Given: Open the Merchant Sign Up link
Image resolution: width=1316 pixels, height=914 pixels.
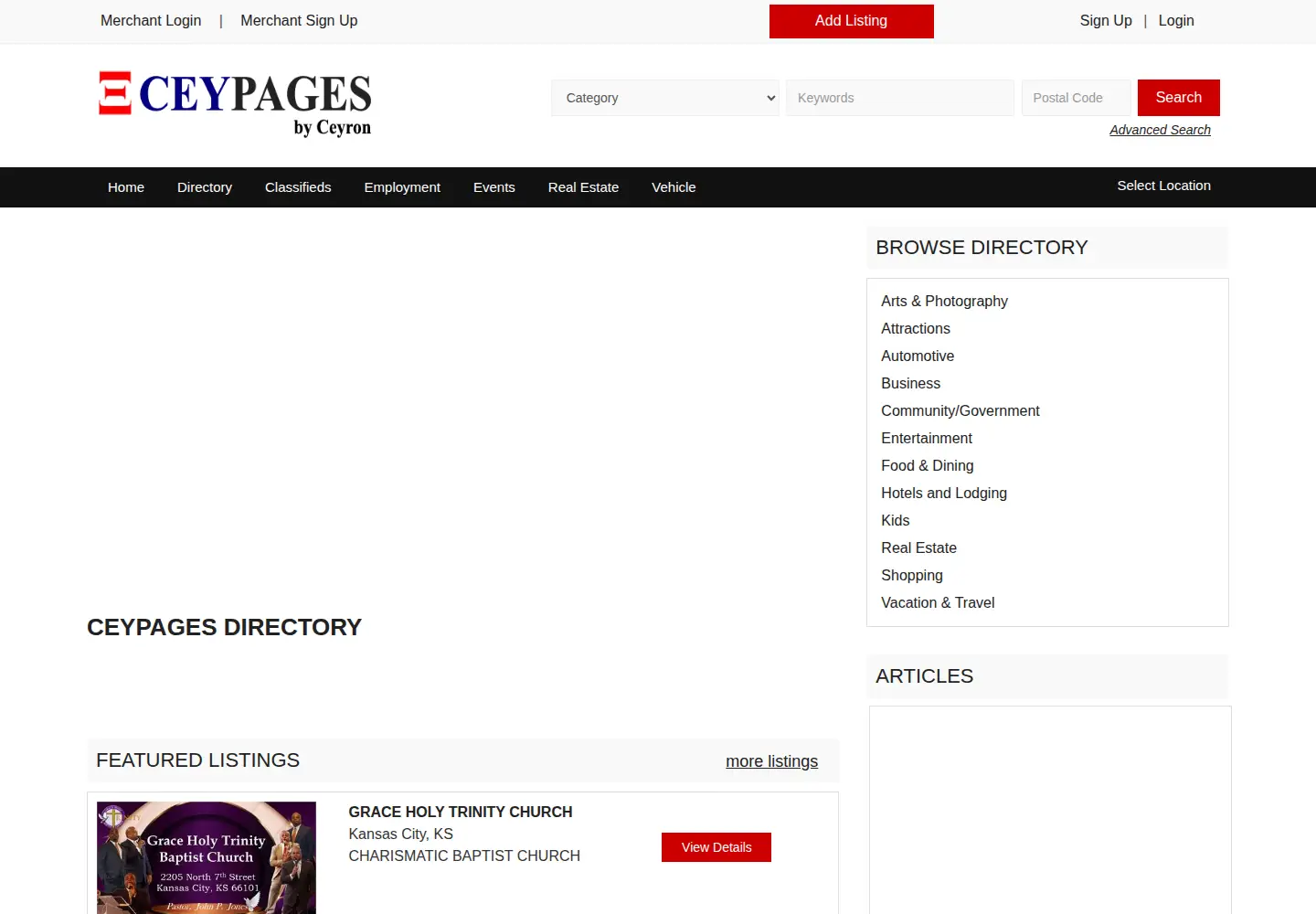Looking at the screenshot, I should (299, 20).
